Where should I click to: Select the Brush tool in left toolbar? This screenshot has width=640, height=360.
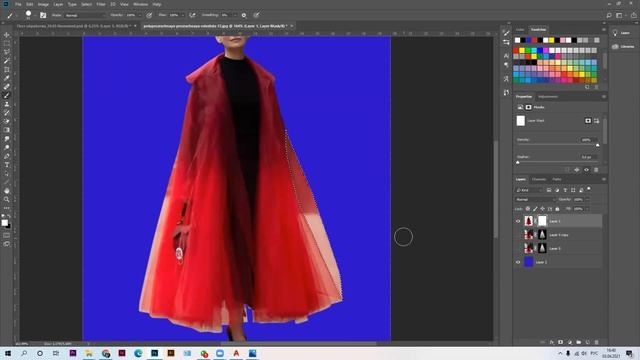7,96
